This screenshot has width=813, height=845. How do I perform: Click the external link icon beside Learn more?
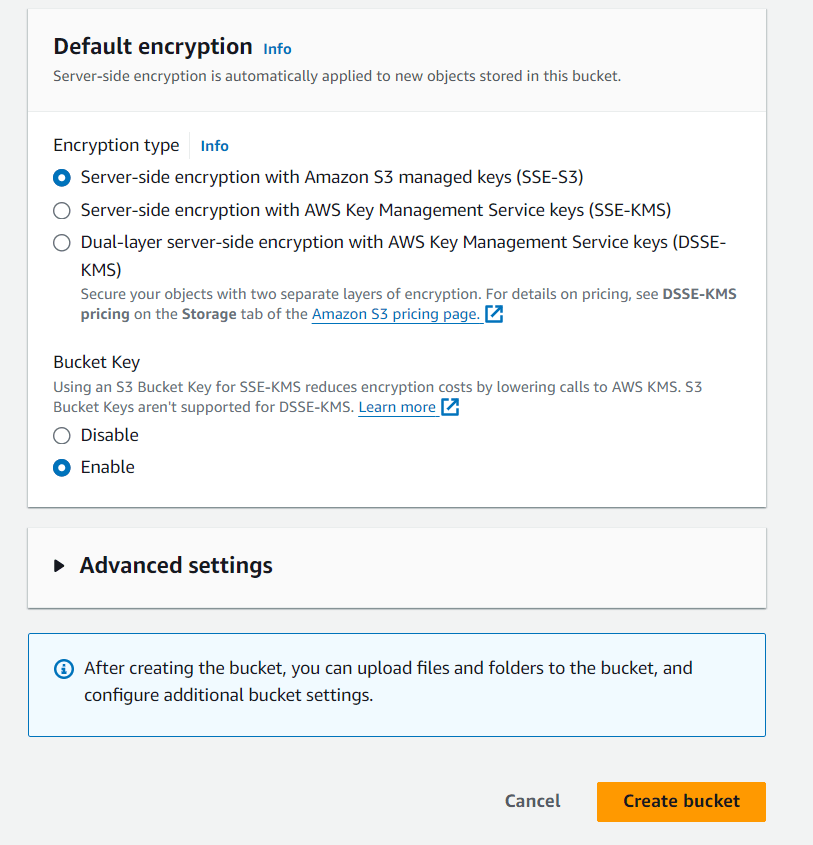(450, 407)
